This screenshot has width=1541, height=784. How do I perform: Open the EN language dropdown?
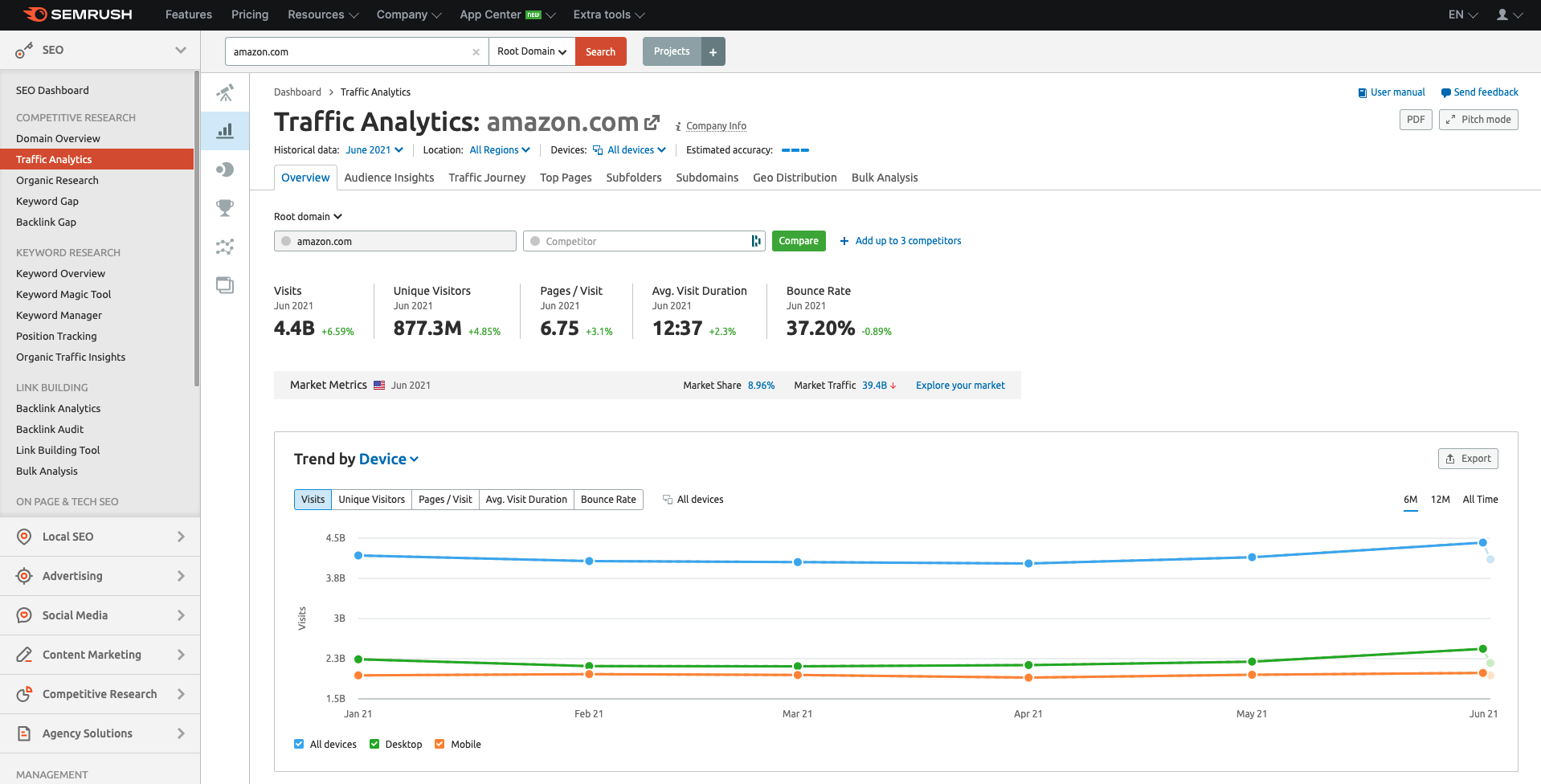[x=1463, y=14]
